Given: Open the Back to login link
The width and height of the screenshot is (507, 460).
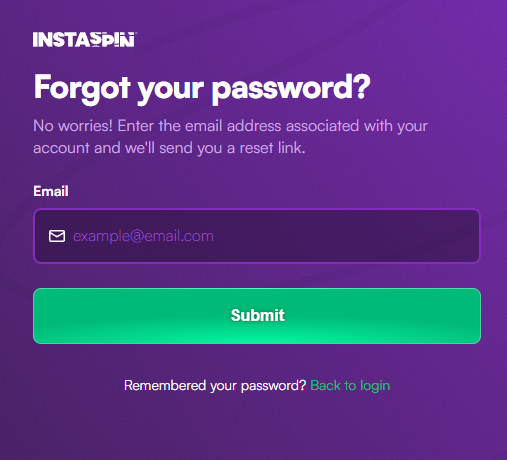Looking at the screenshot, I should (x=350, y=386).
